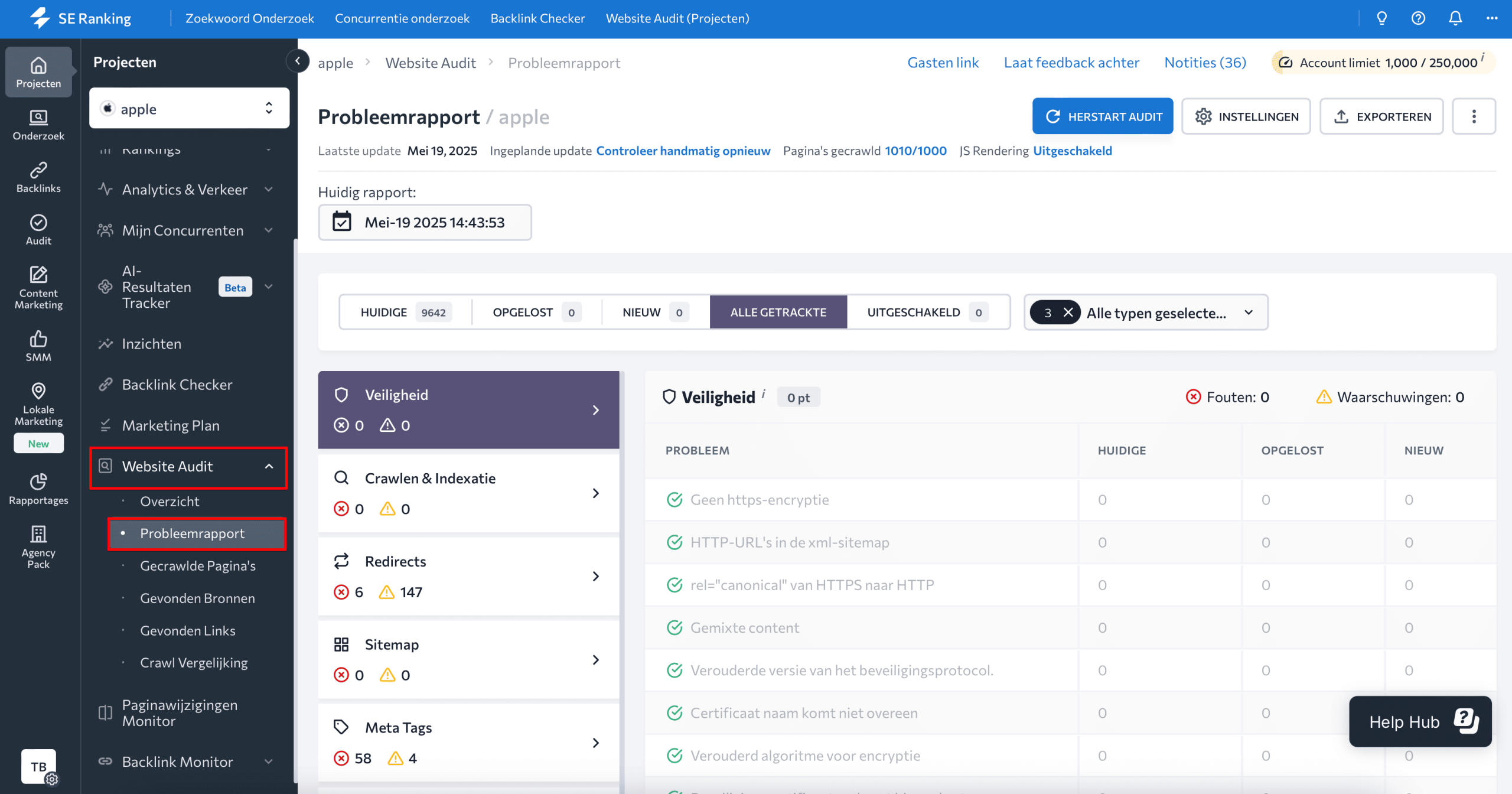The height and width of the screenshot is (794, 1512).
Task: Switch to HUIDIGE tab
Action: 406,313
